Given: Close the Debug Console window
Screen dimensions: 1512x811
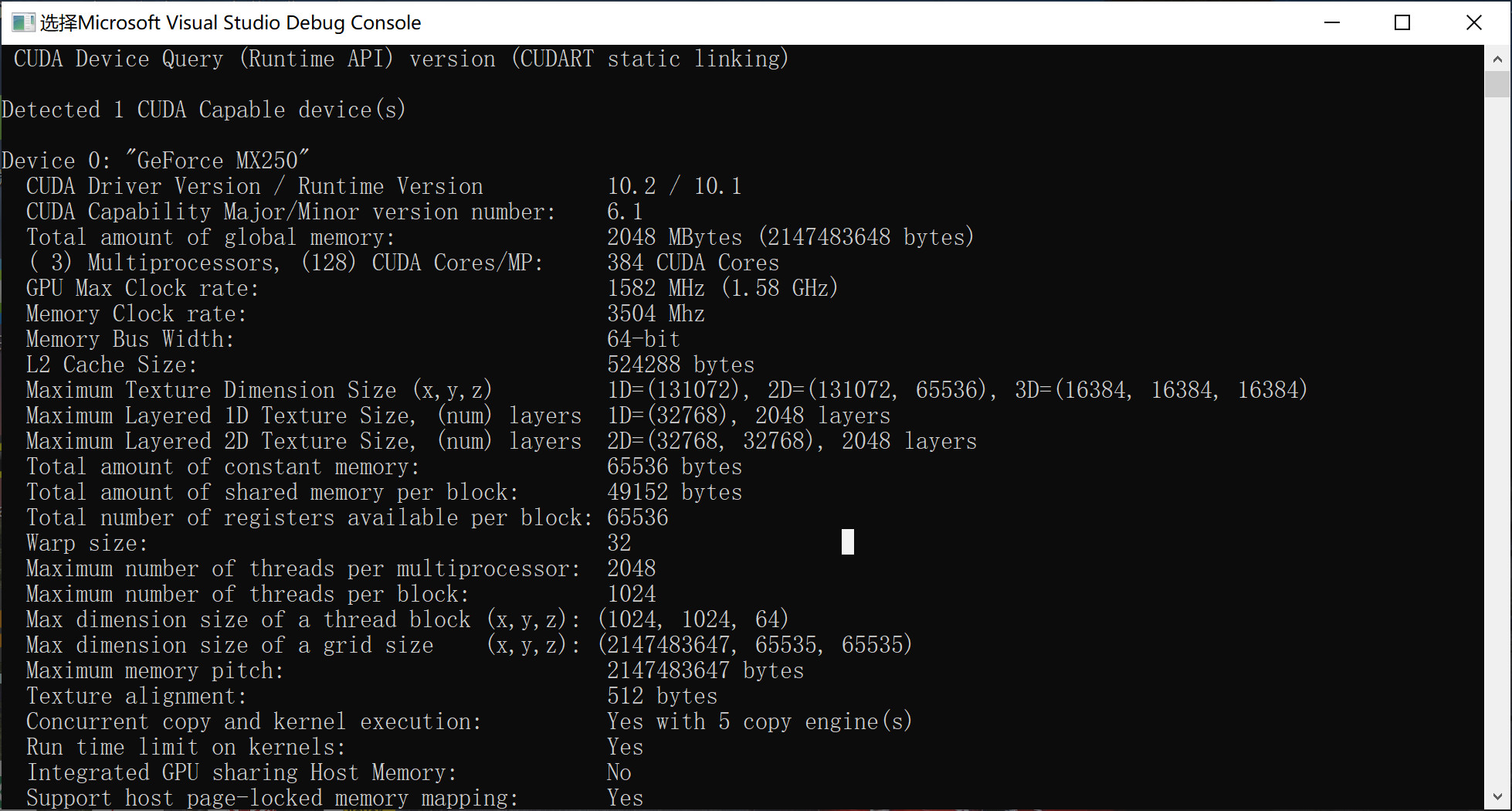Looking at the screenshot, I should 1473,22.
